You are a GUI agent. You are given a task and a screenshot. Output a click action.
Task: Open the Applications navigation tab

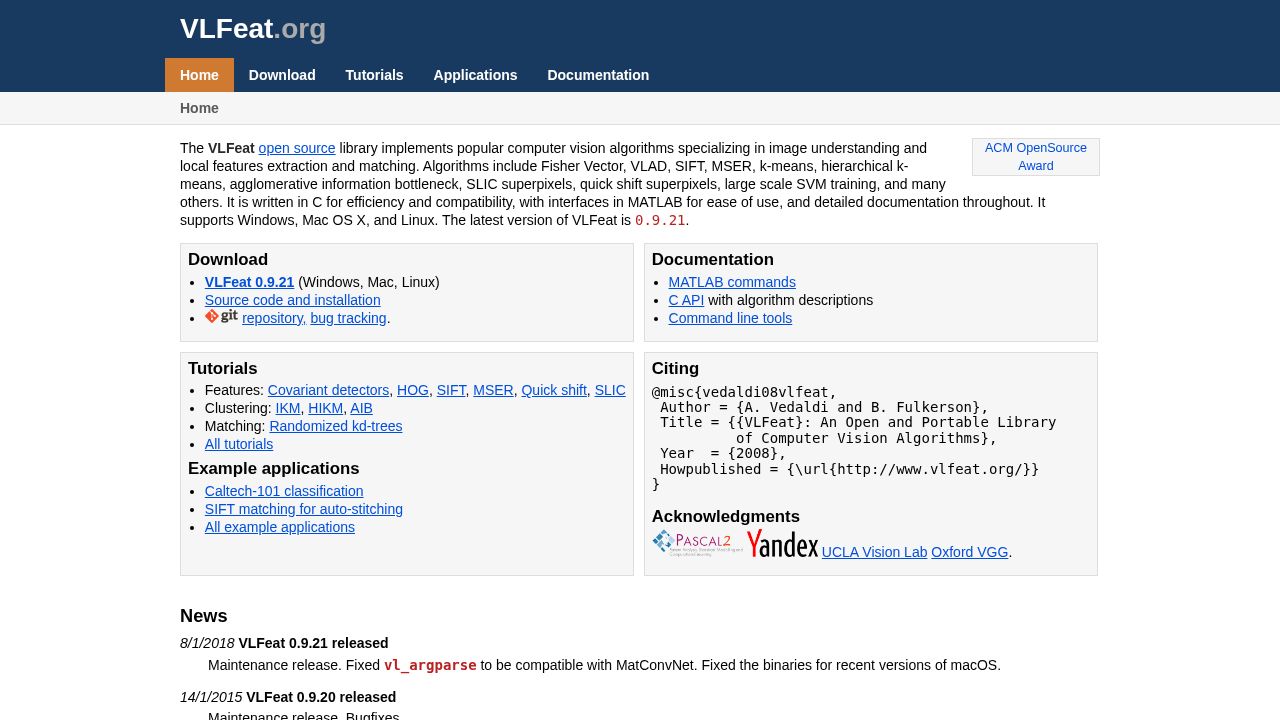pyautogui.click(x=475, y=75)
